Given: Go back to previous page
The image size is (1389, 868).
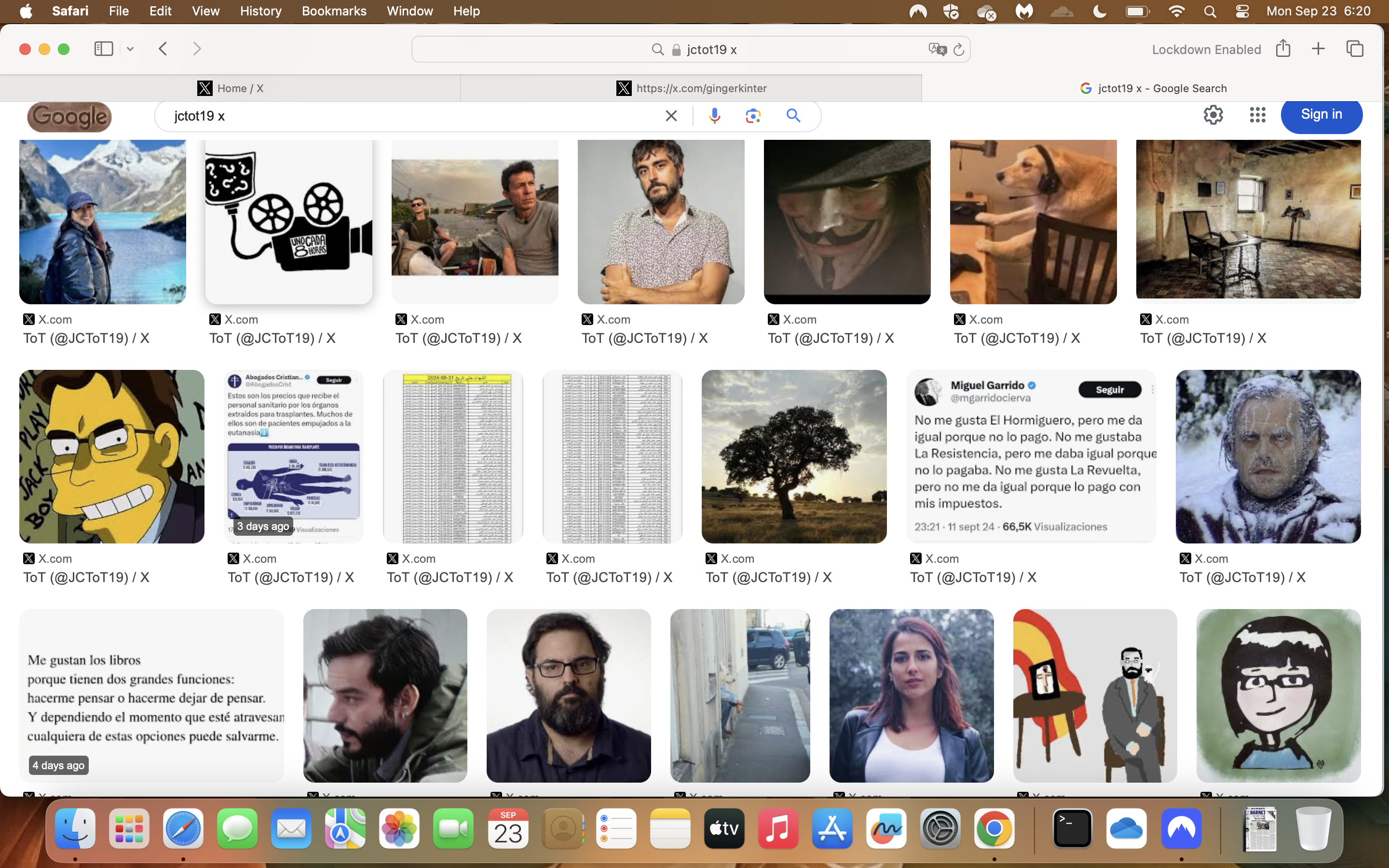Looking at the screenshot, I should click(x=163, y=49).
